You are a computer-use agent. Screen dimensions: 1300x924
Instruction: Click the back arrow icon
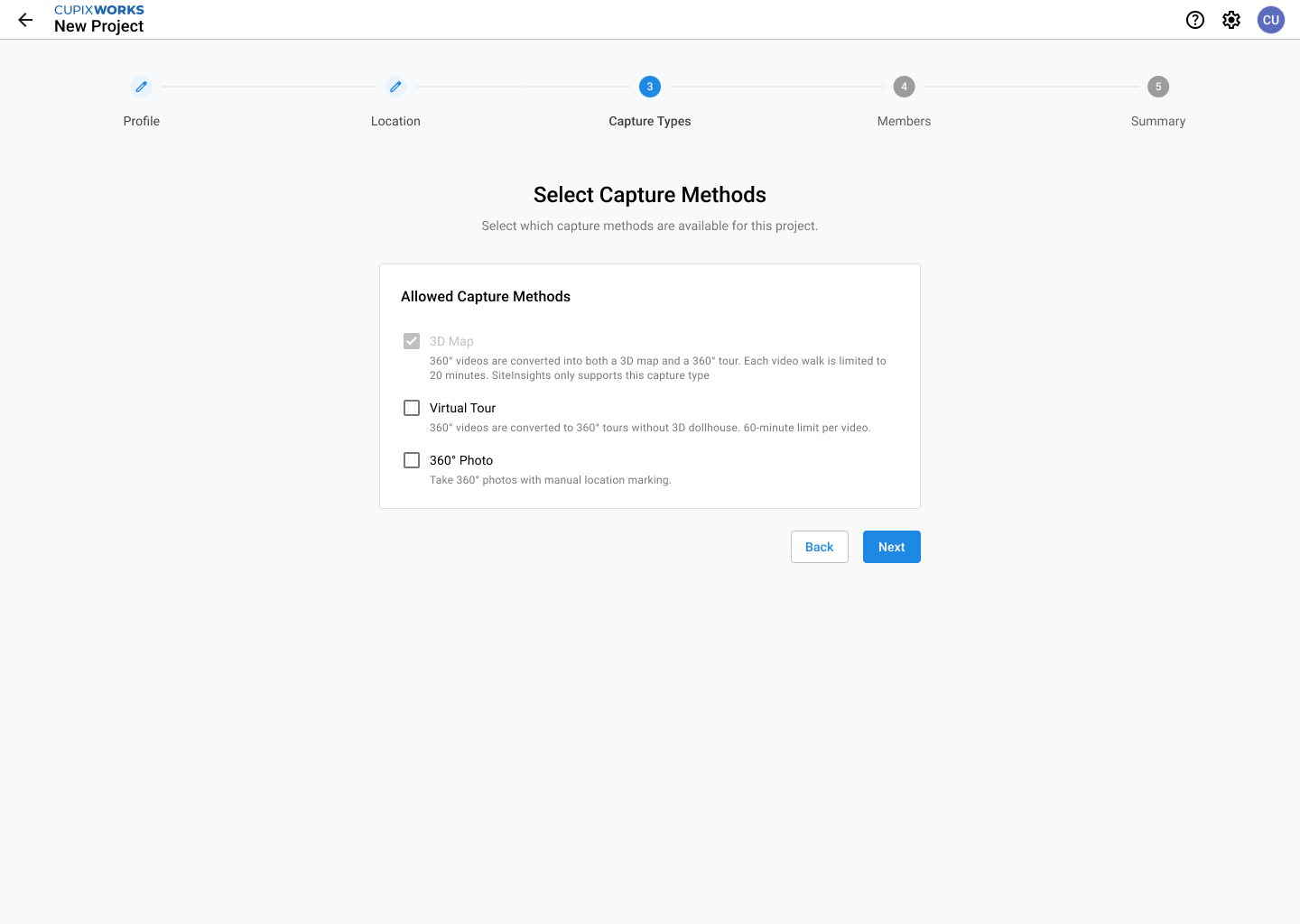point(25,20)
